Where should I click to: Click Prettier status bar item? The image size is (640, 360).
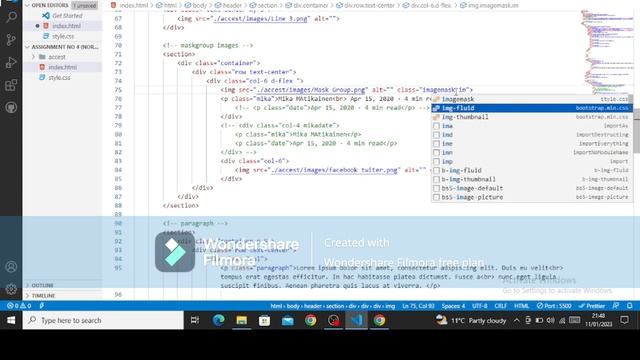591,306
